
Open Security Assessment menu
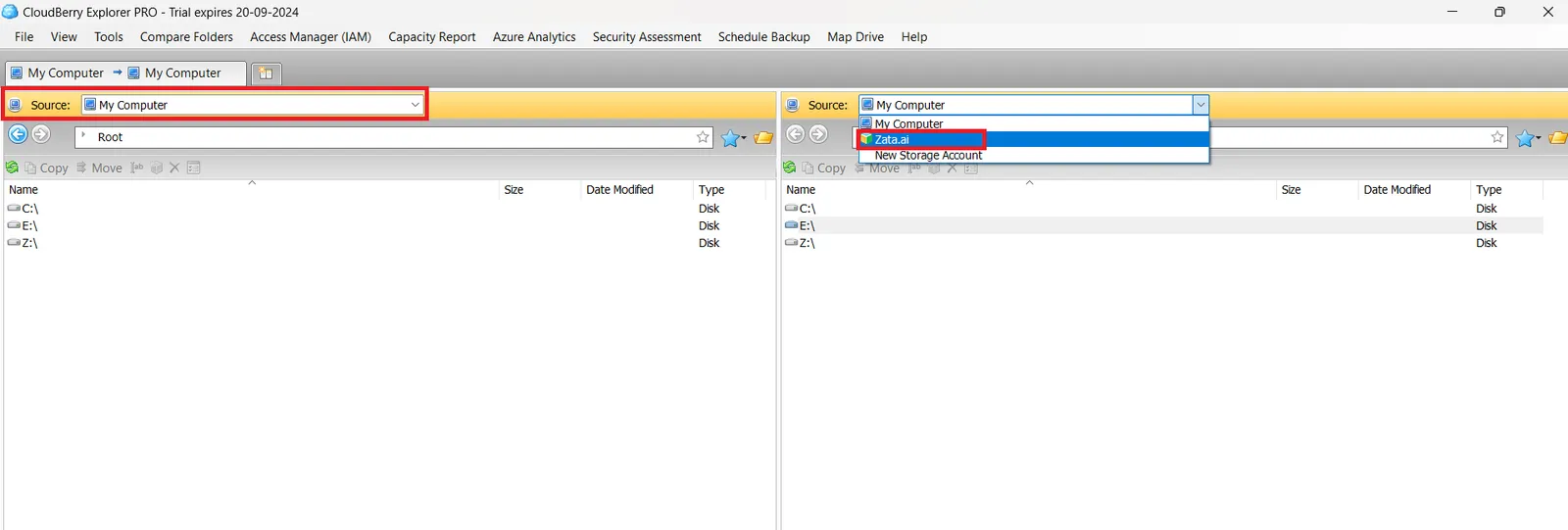tap(647, 36)
